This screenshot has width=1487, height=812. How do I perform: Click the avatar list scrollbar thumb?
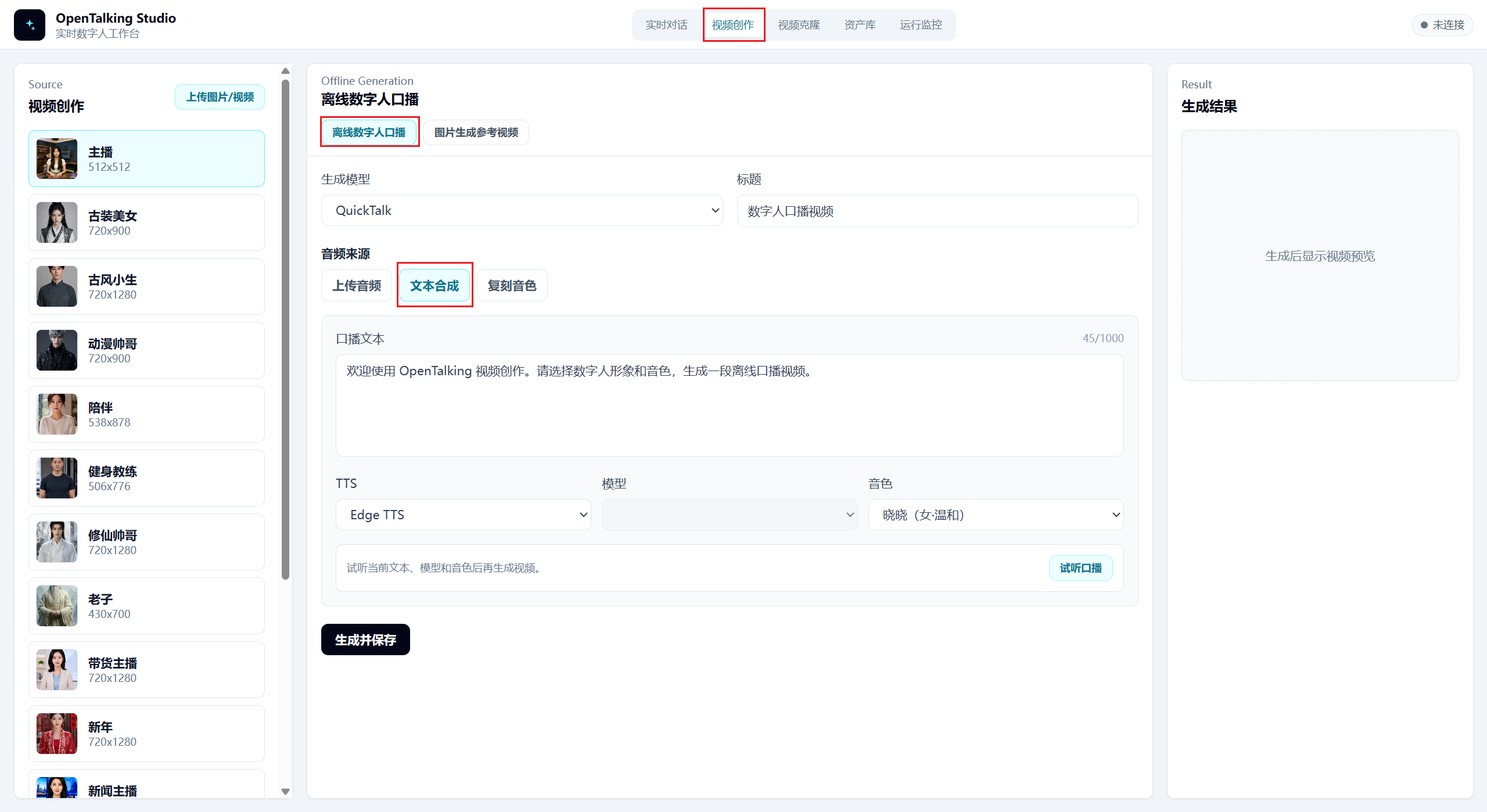[285, 329]
